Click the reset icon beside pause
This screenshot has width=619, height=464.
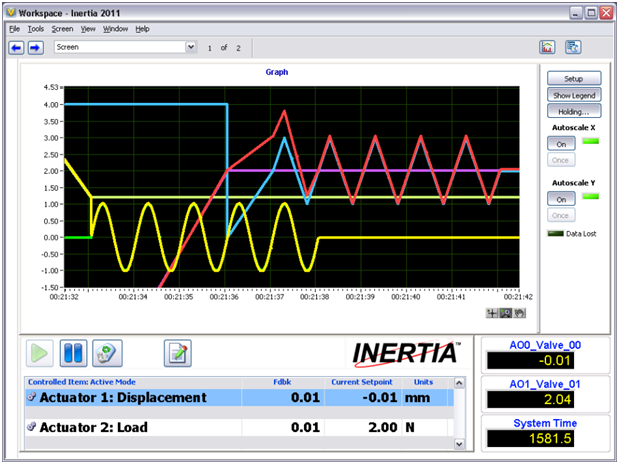pos(106,353)
